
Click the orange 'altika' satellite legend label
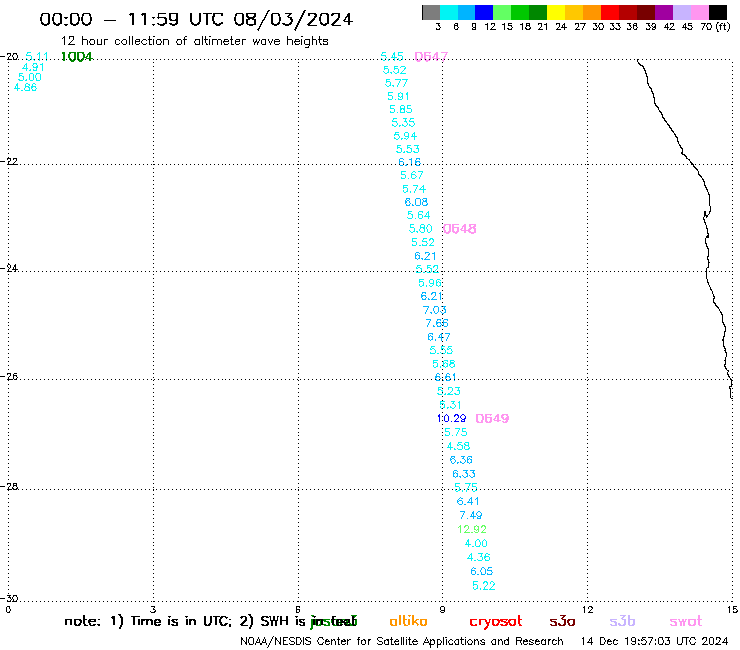408,621
